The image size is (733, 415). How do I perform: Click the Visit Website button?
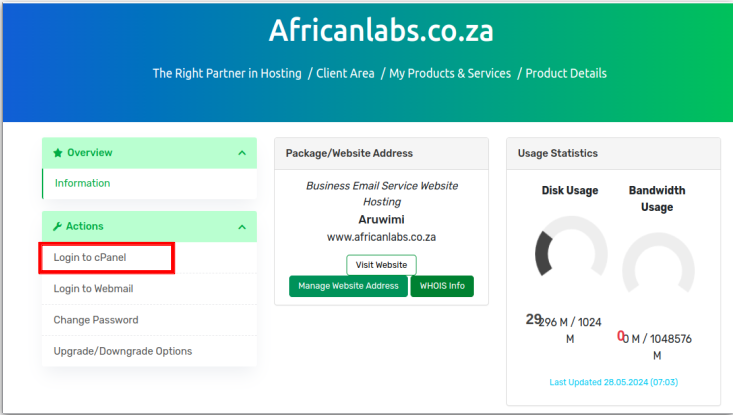pos(381,265)
